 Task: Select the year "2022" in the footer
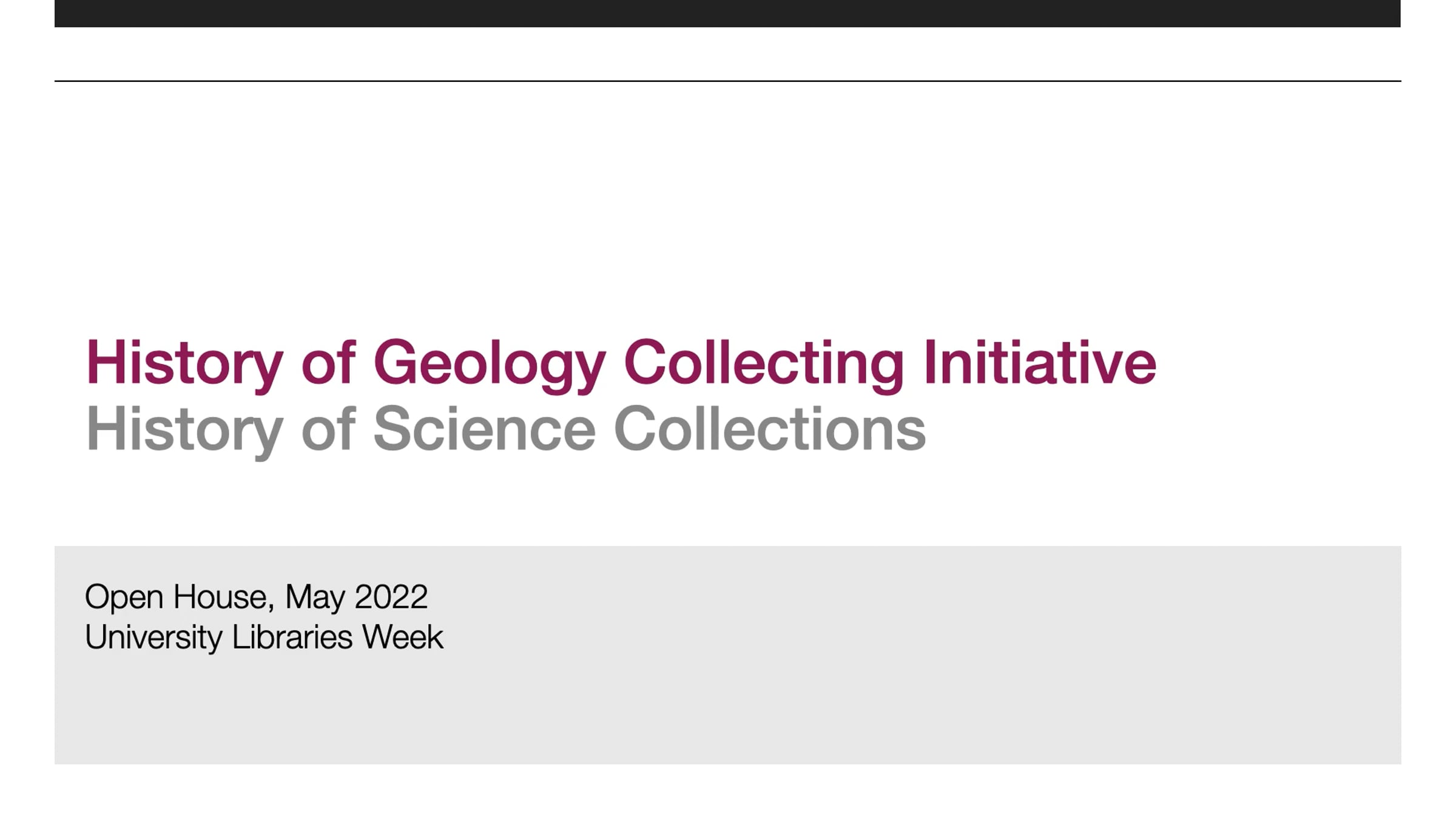(x=391, y=597)
